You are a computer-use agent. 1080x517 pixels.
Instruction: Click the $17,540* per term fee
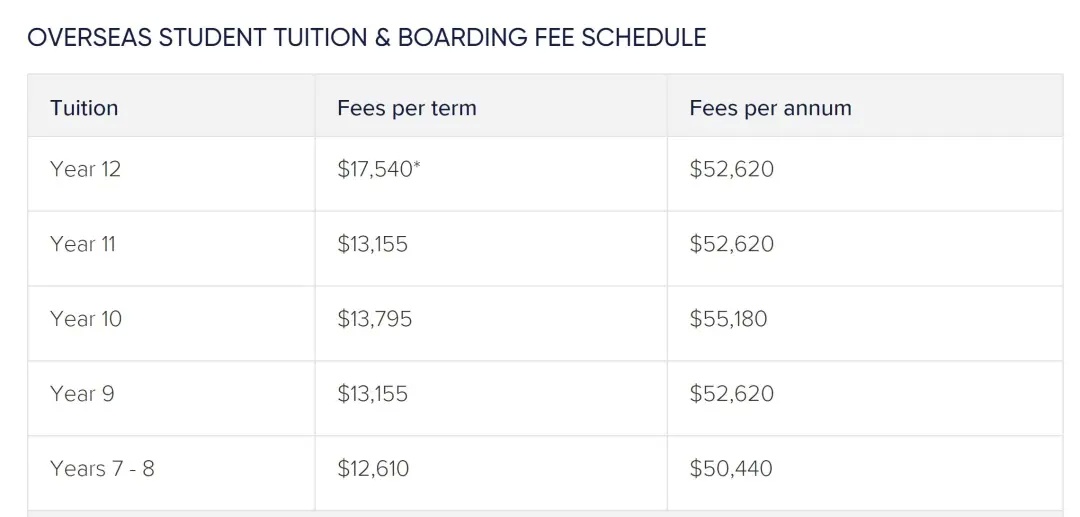[x=379, y=169]
